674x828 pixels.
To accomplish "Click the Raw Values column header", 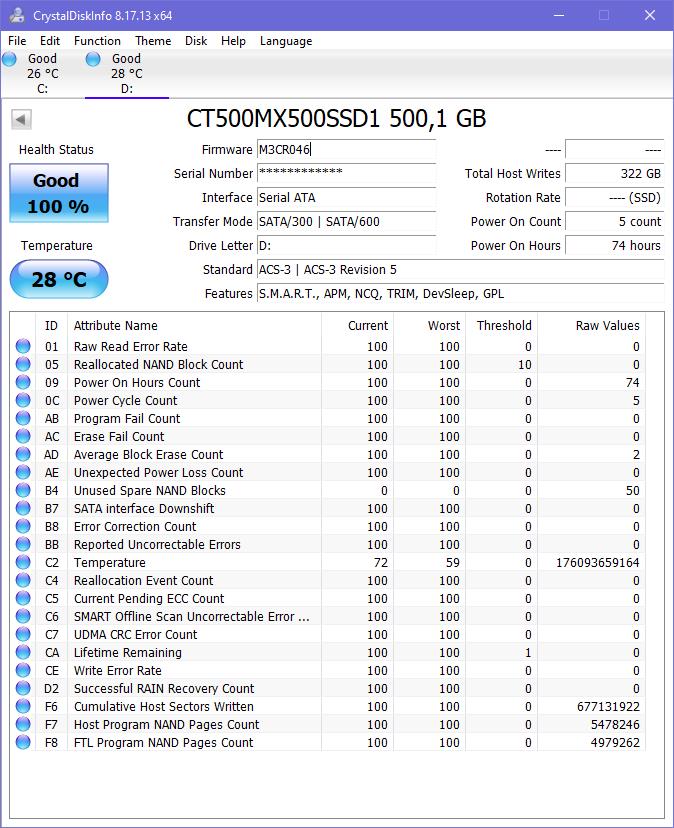I will point(592,325).
